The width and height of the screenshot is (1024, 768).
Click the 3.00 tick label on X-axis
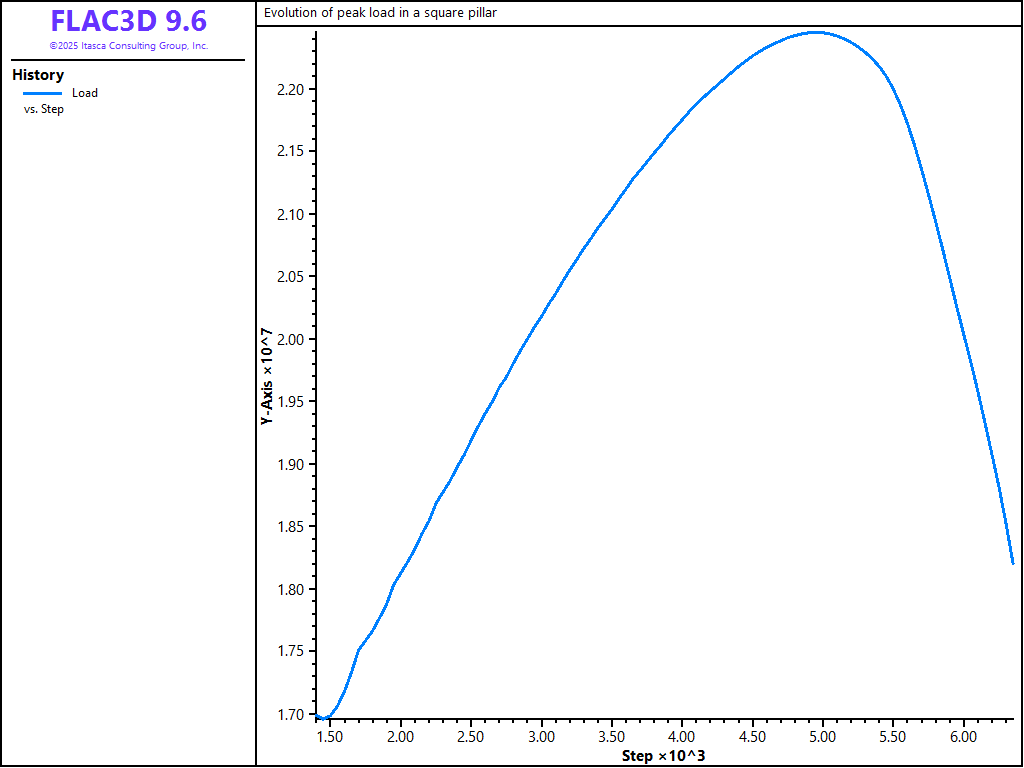click(x=541, y=737)
